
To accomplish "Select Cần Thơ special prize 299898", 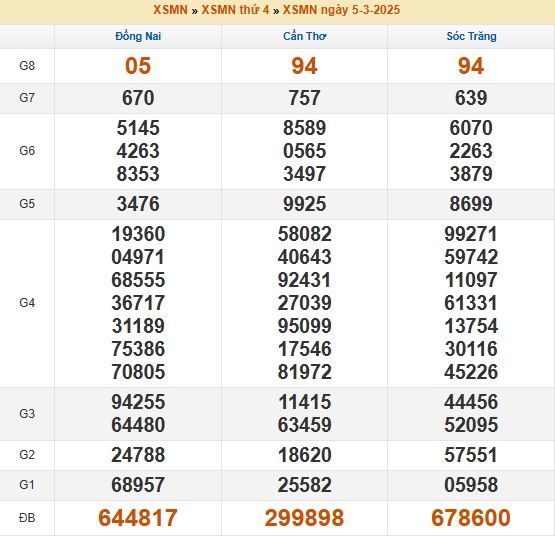I will (304, 518).
